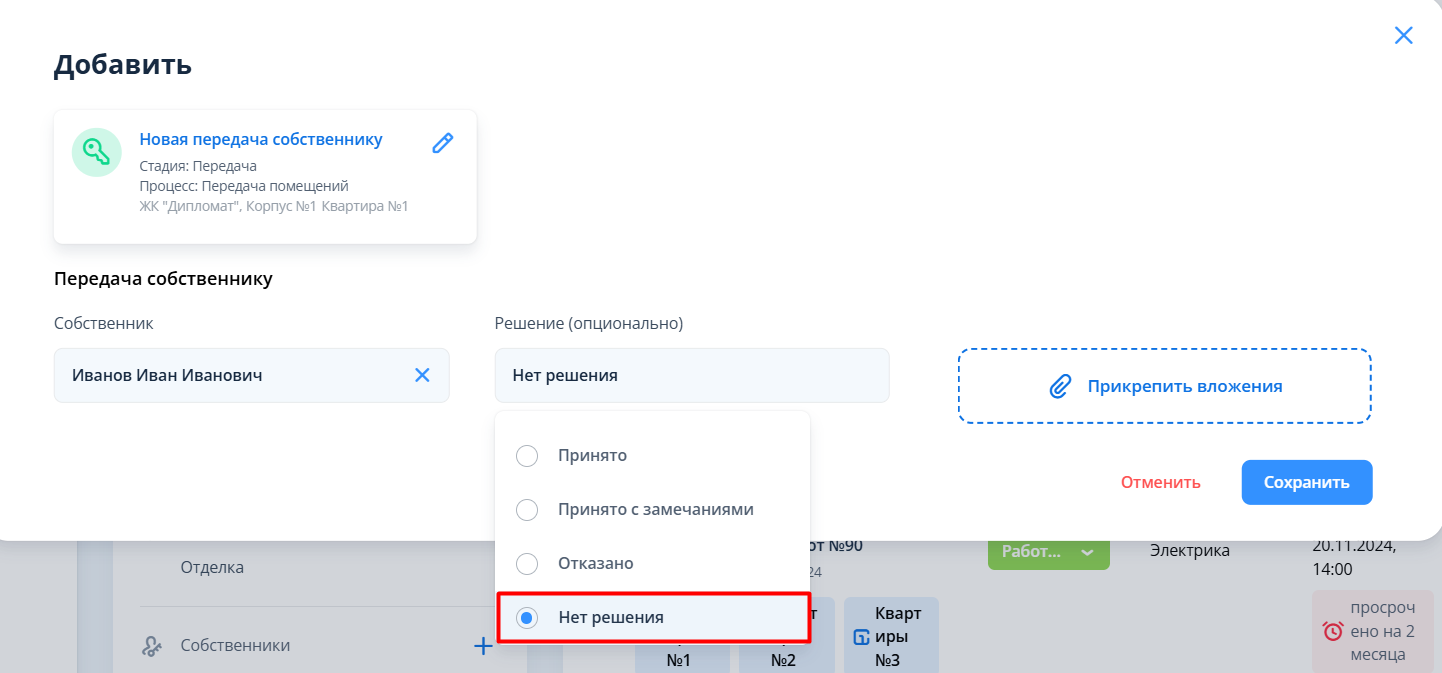The width and height of the screenshot is (1442, 673).
Task: Click the green key icon
Action: pos(96,152)
